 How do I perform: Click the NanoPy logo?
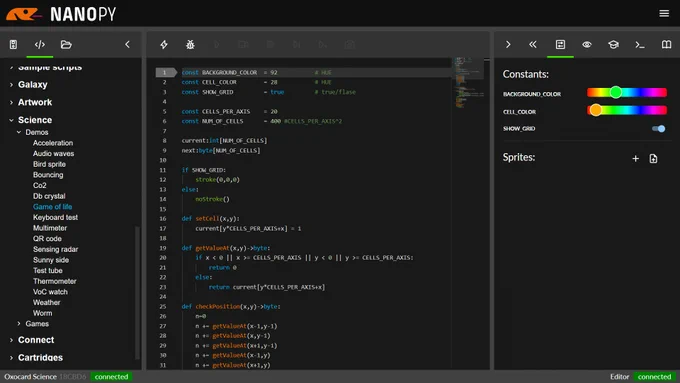point(61,14)
